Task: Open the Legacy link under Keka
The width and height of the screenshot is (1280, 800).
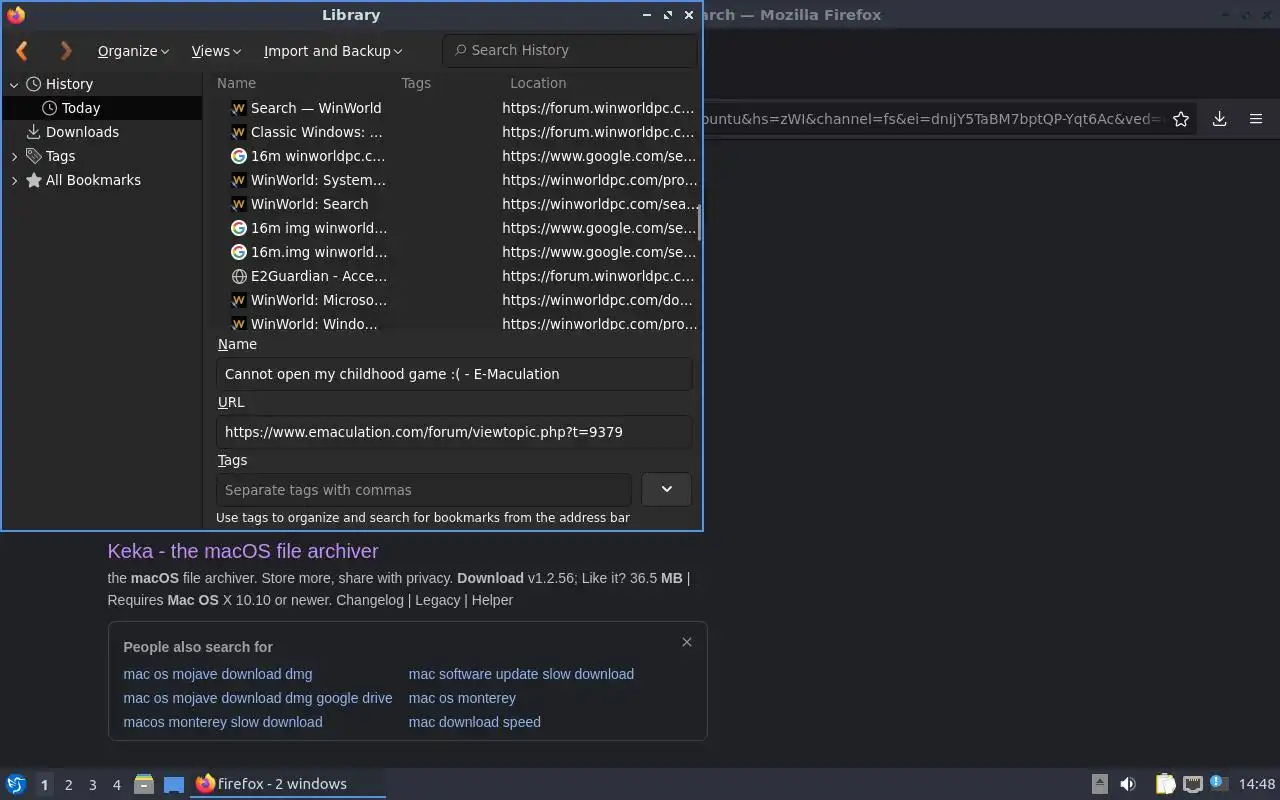Action: [x=438, y=600]
